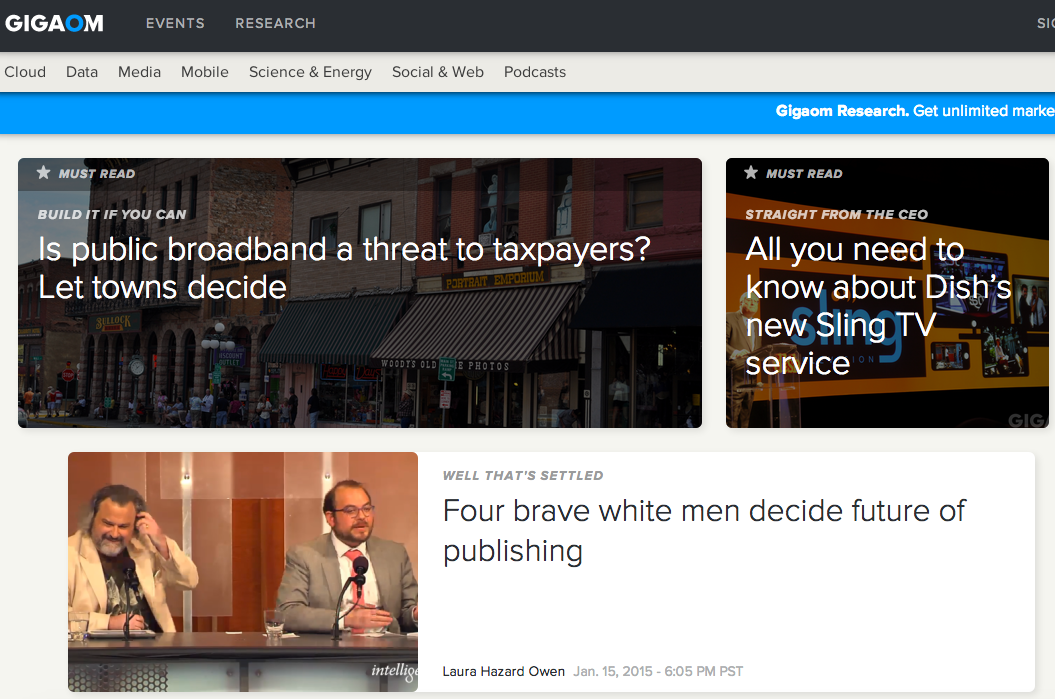The width and height of the screenshot is (1055, 699).
Task: Switch to Science & Energy category
Action: pyautogui.click(x=310, y=72)
